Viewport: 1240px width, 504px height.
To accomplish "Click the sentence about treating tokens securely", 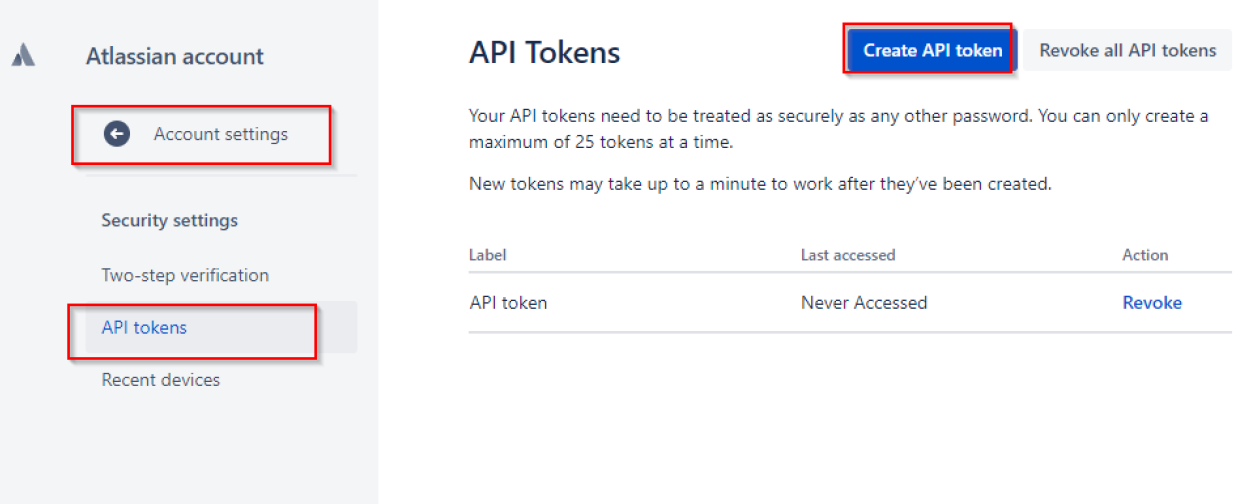I will click(750, 116).
